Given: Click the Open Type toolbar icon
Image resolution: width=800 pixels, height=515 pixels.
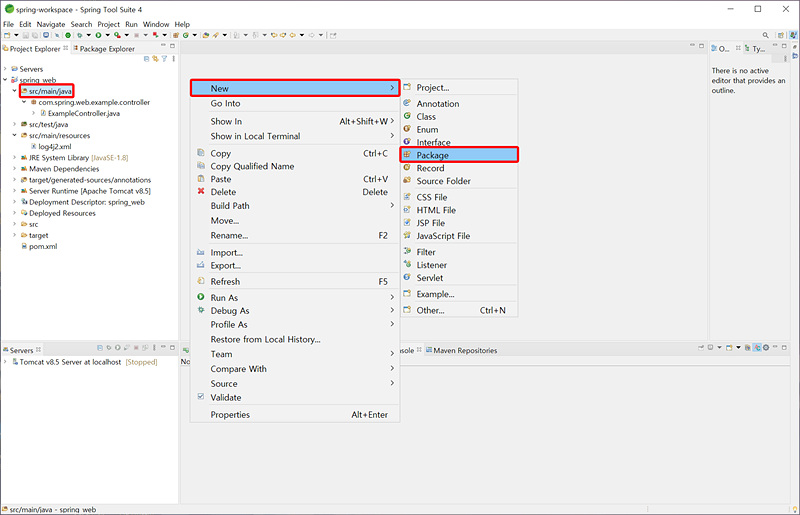Looking at the screenshot, I should tap(206, 35).
